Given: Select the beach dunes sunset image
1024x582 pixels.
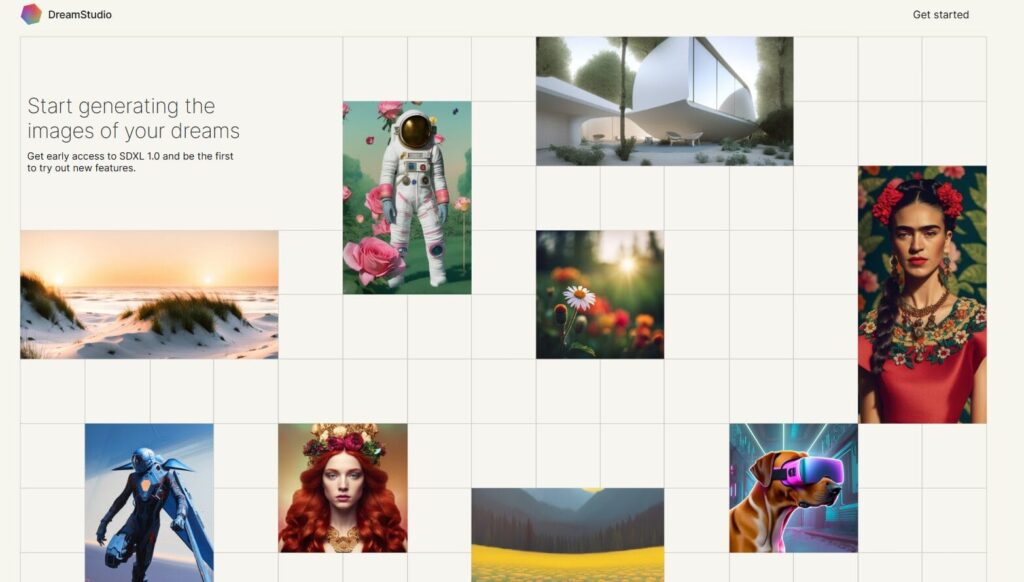Looking at the screenshot, I should [149, 294].
